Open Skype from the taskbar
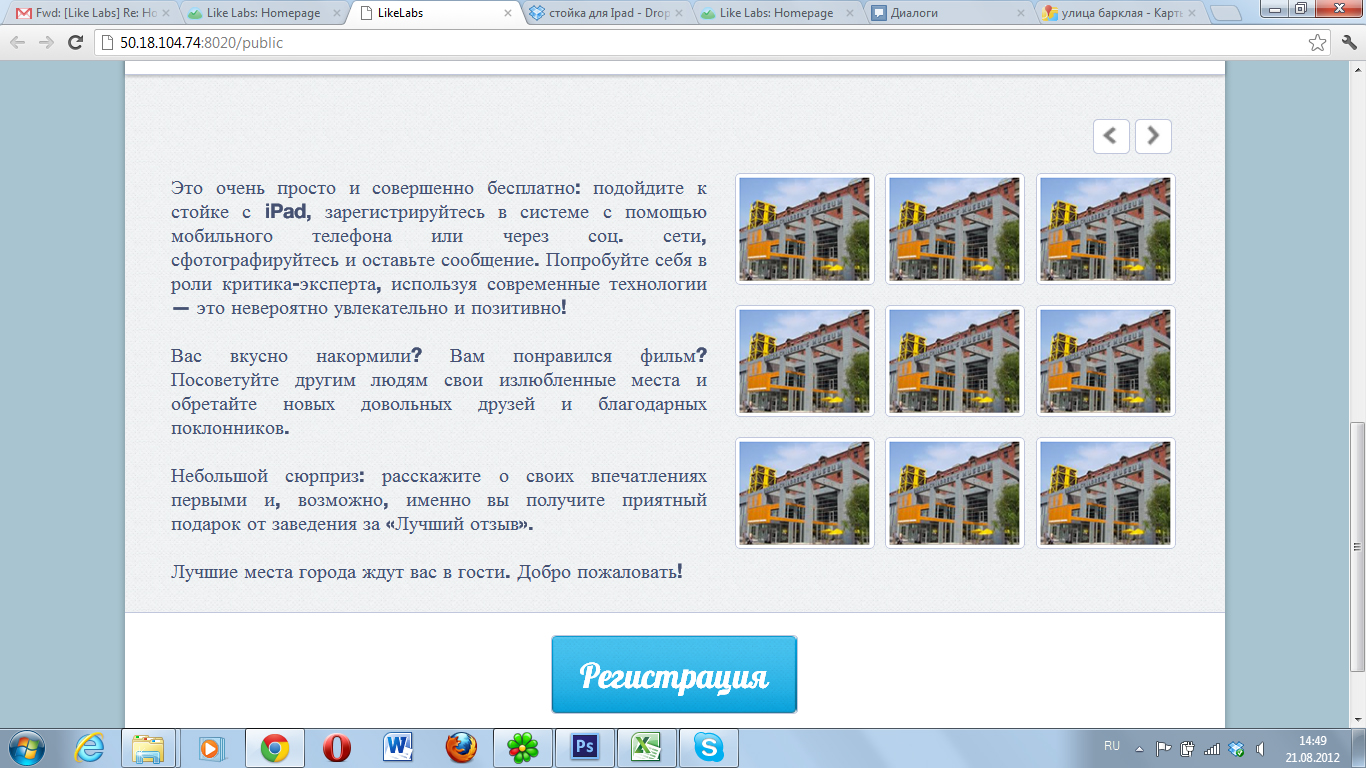 click(709, 748)
